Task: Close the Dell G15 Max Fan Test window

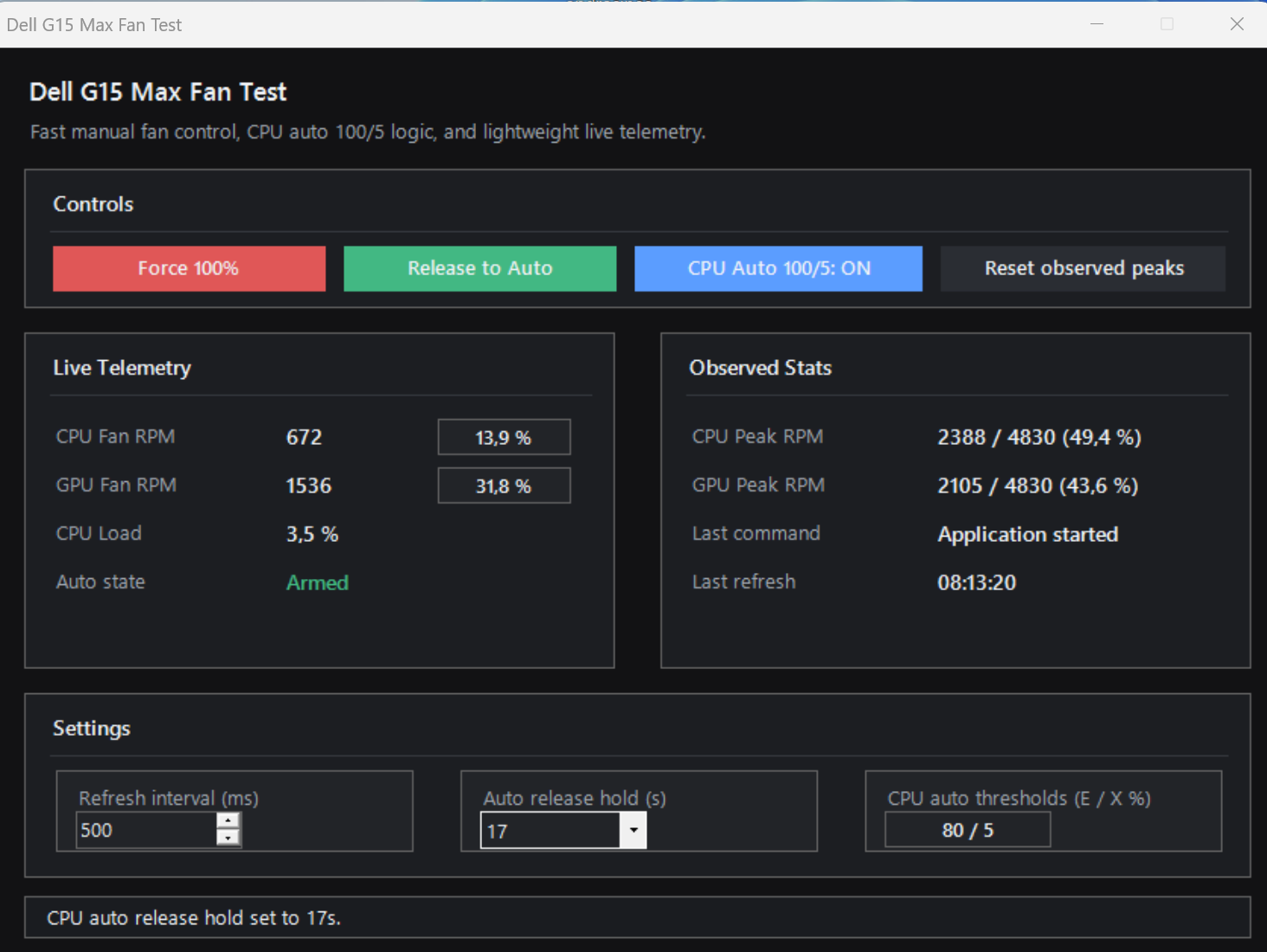Action: (1237, 24)
